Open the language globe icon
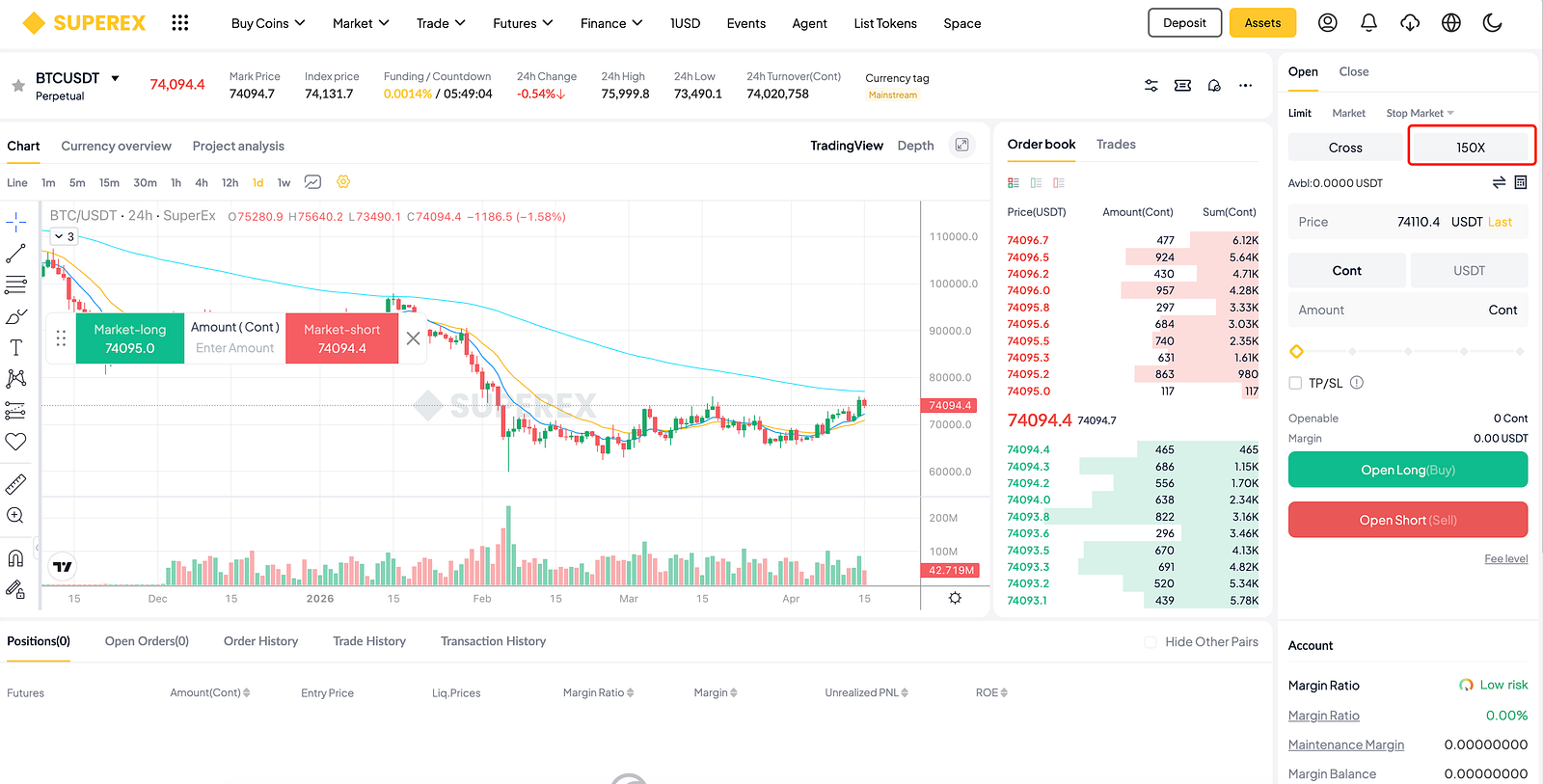 point(1451,22)
